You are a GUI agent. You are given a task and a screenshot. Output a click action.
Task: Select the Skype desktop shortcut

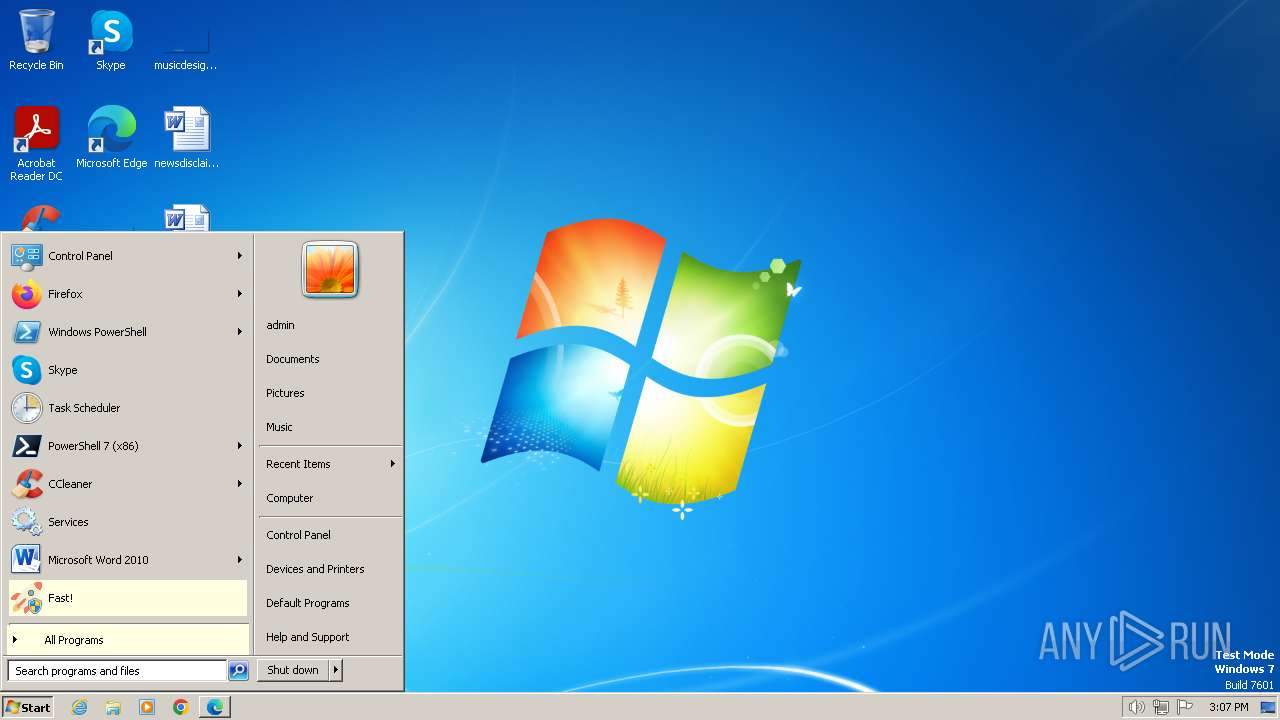(110, 40)
